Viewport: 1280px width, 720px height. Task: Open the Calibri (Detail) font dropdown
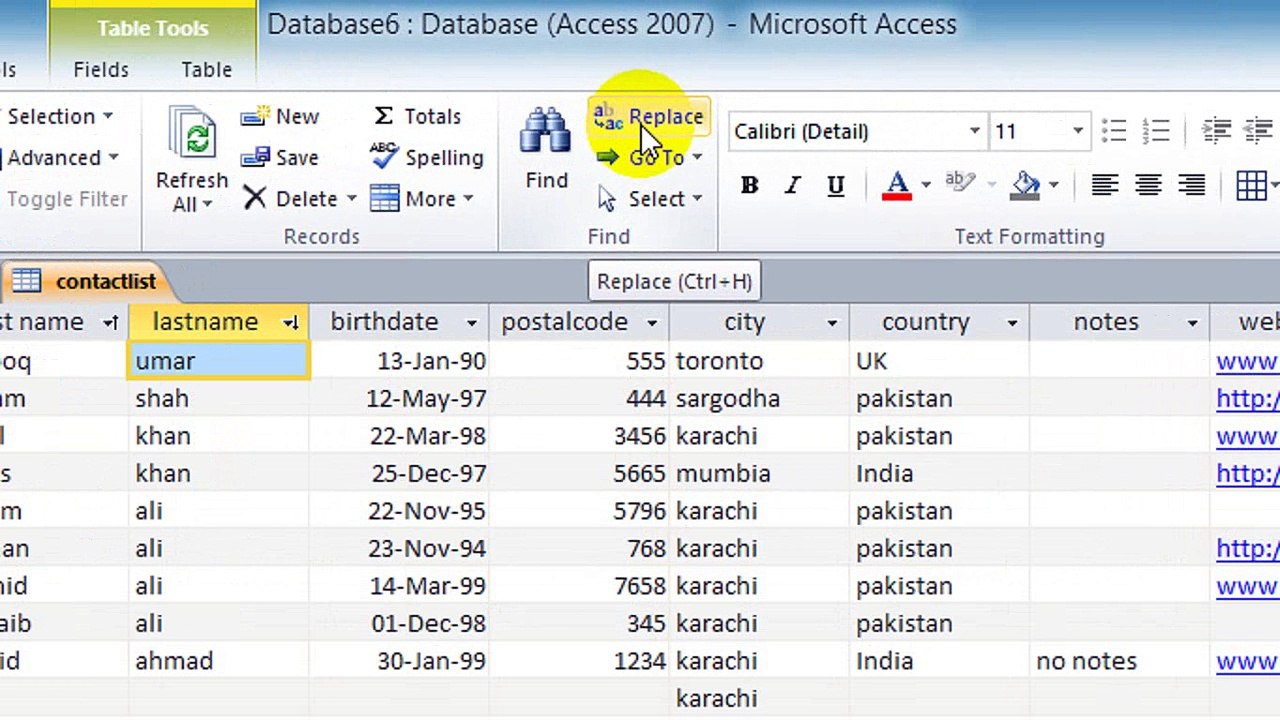click(974, 131)
